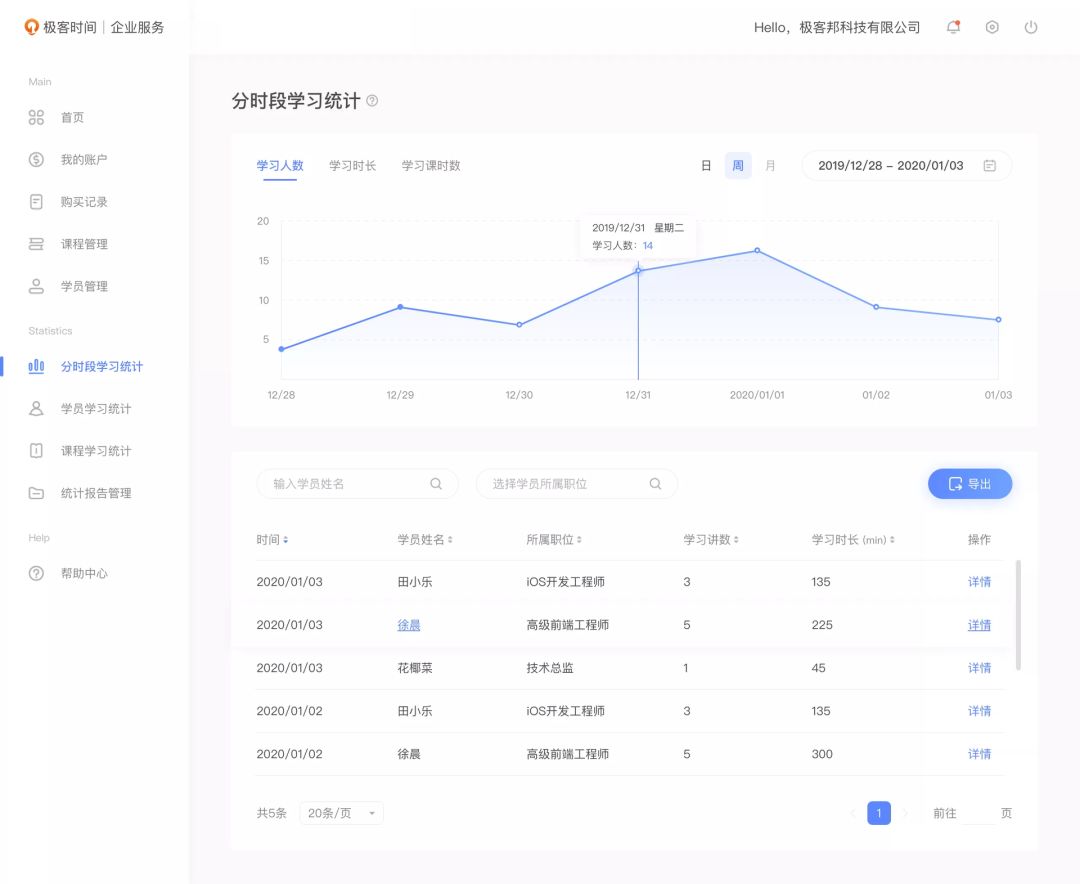Click the 帮助中心 question circle icon
Screen dimensions: 1080x884
click(x=36, y=573)
